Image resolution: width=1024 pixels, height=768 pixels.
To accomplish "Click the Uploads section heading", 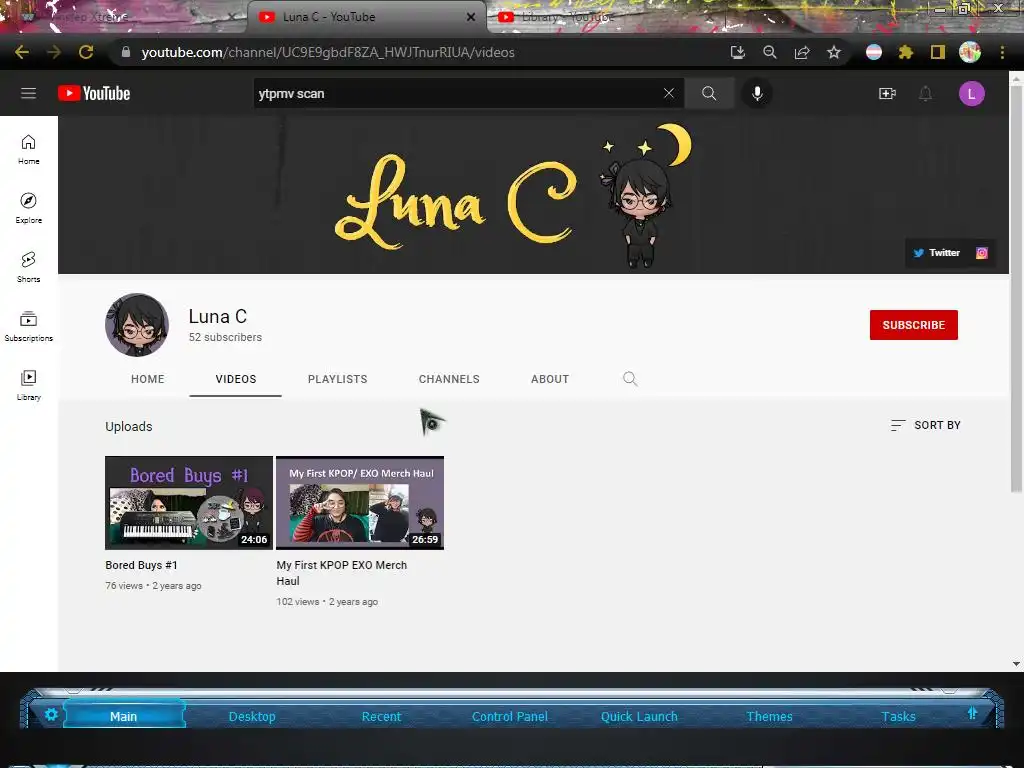I will click(x=129, y=426).
